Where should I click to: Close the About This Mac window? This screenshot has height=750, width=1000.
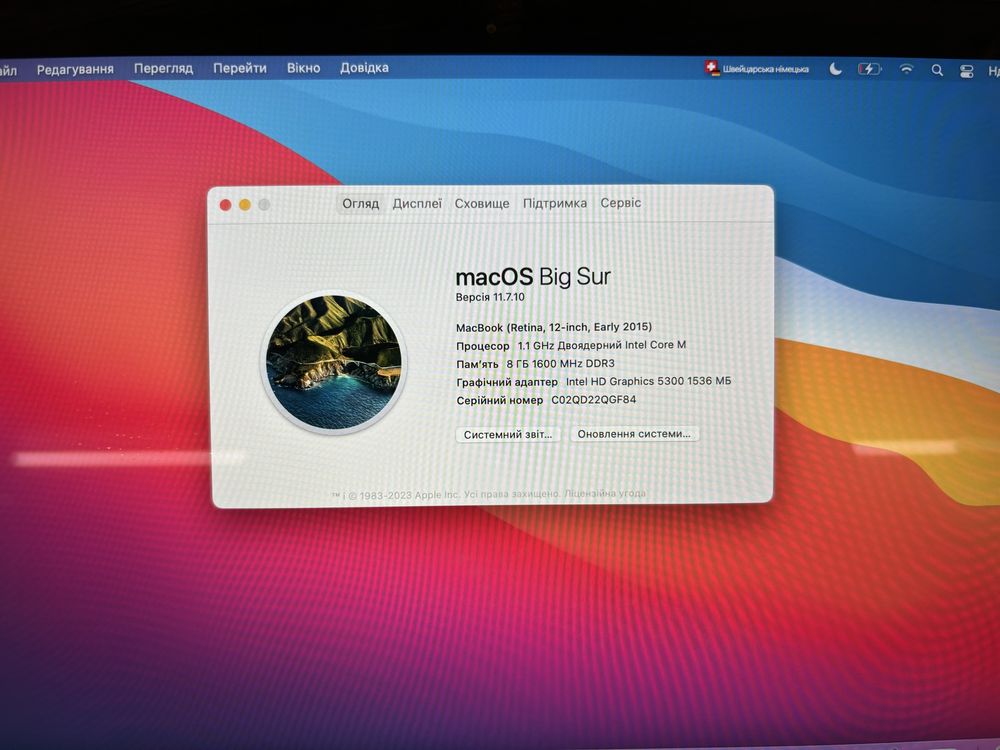[225, 205]
